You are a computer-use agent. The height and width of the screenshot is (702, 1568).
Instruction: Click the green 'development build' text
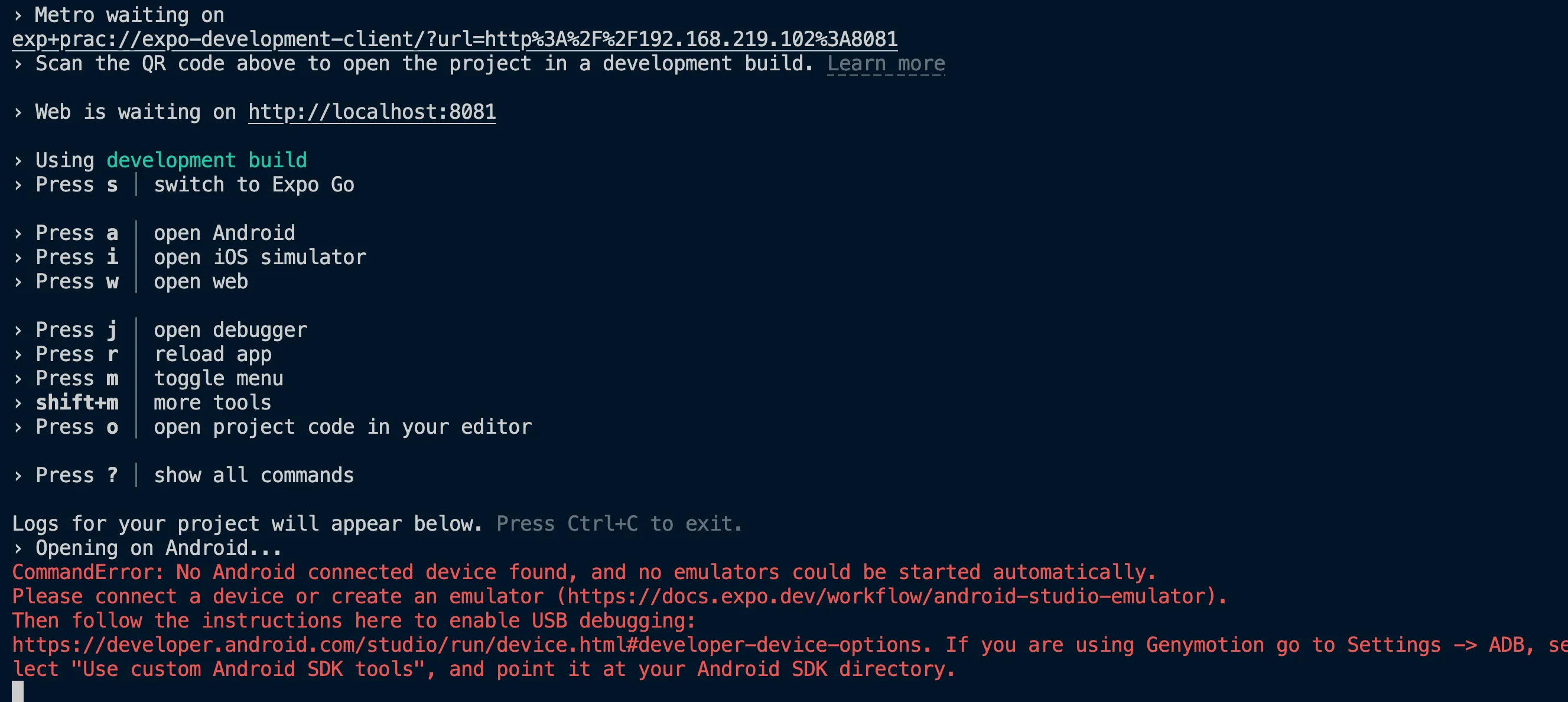tap(206, 160)
